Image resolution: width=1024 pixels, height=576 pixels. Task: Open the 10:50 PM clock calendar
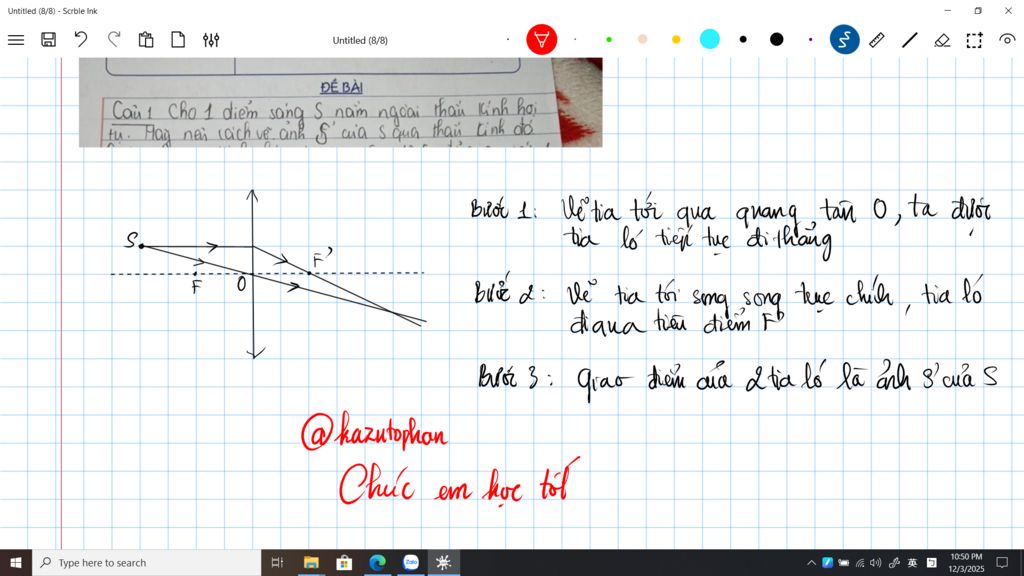(966, 562)
